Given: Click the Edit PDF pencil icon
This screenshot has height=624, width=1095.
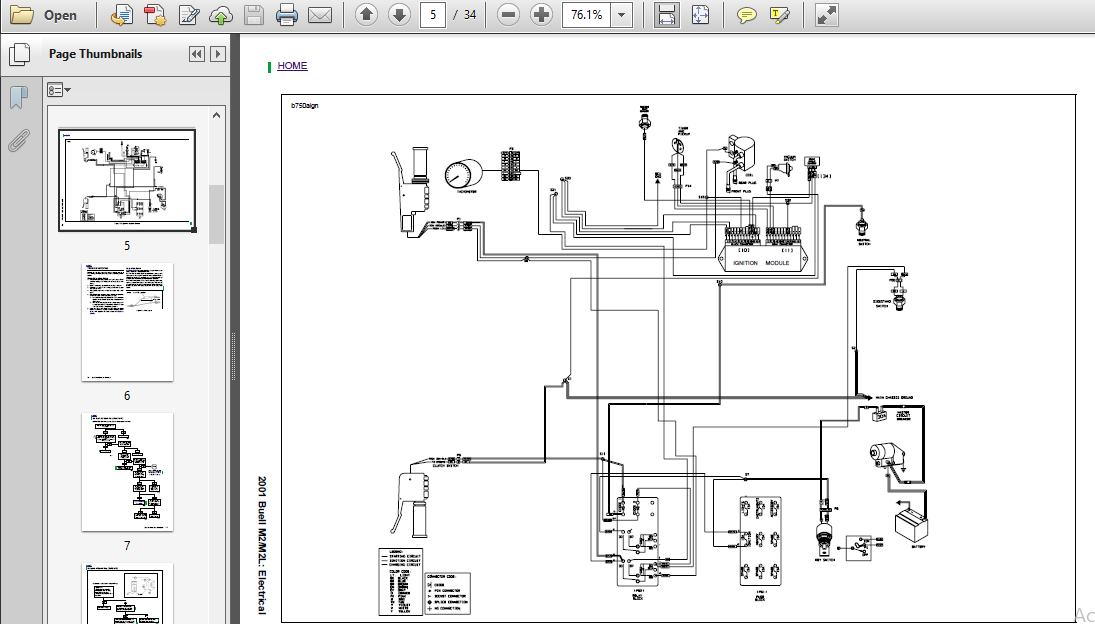Looking at the screenshot, I should pyautogui.click(x=189, y=15).
